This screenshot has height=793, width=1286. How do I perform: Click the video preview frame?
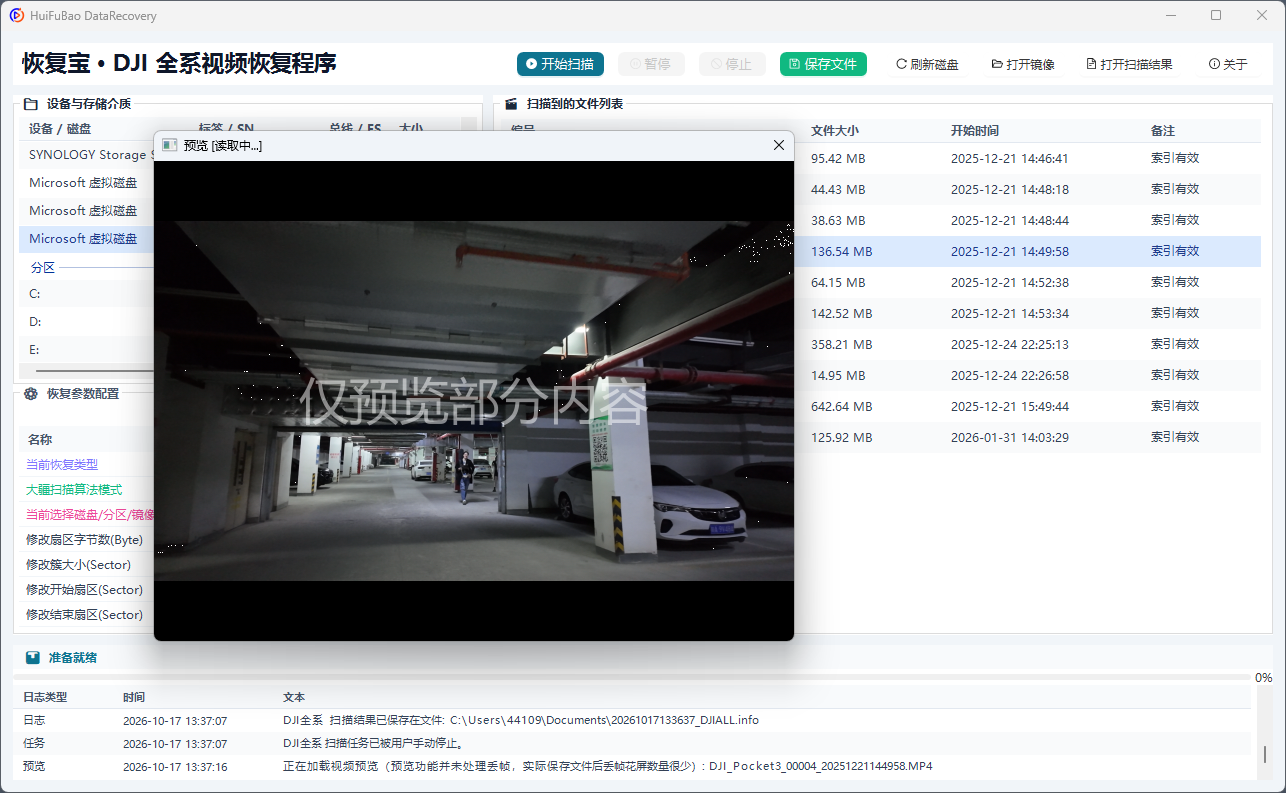[x=474, y=400]
